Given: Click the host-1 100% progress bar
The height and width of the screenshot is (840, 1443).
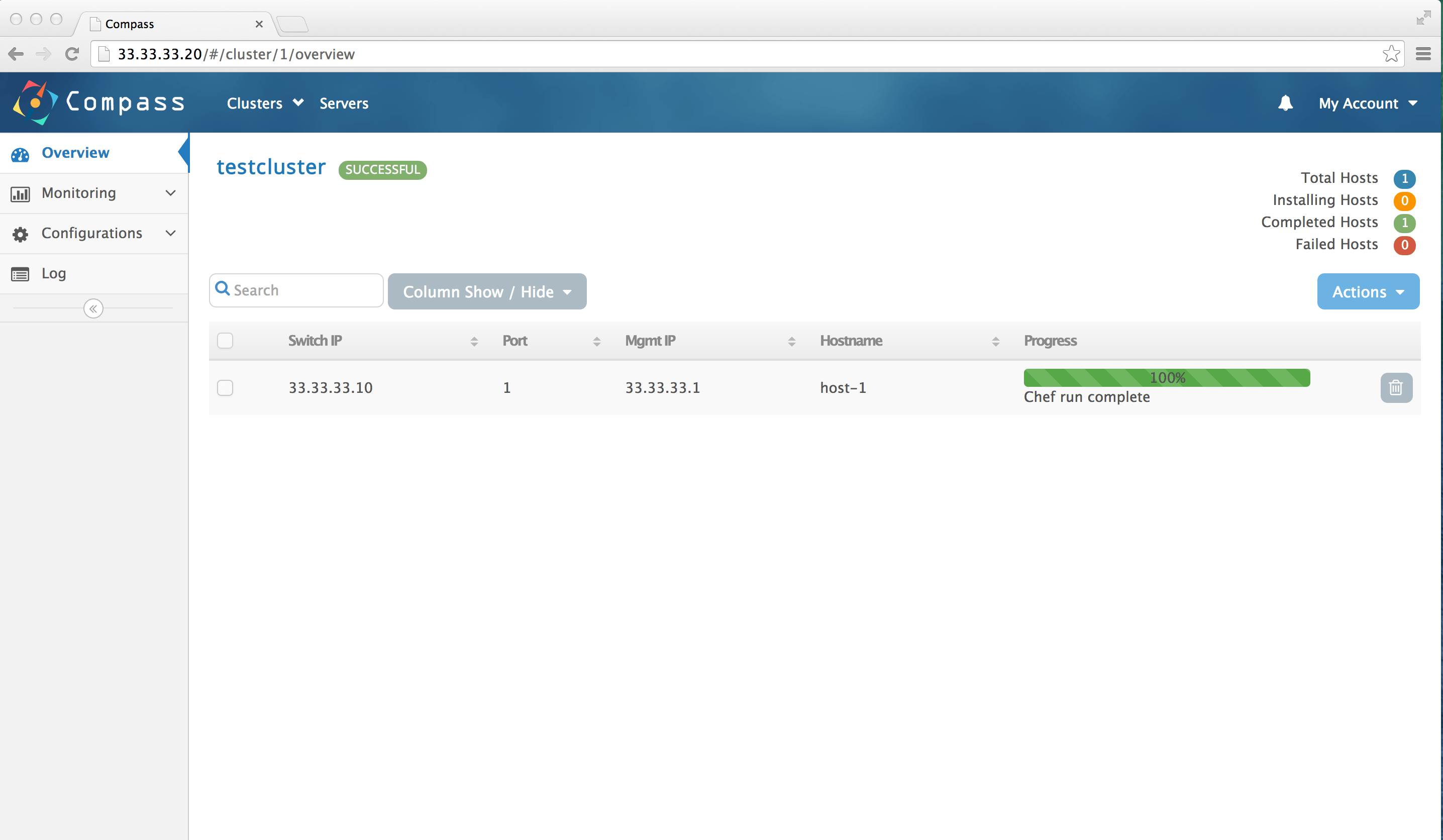Looking at the screenshot, I should pos(1167,378).
